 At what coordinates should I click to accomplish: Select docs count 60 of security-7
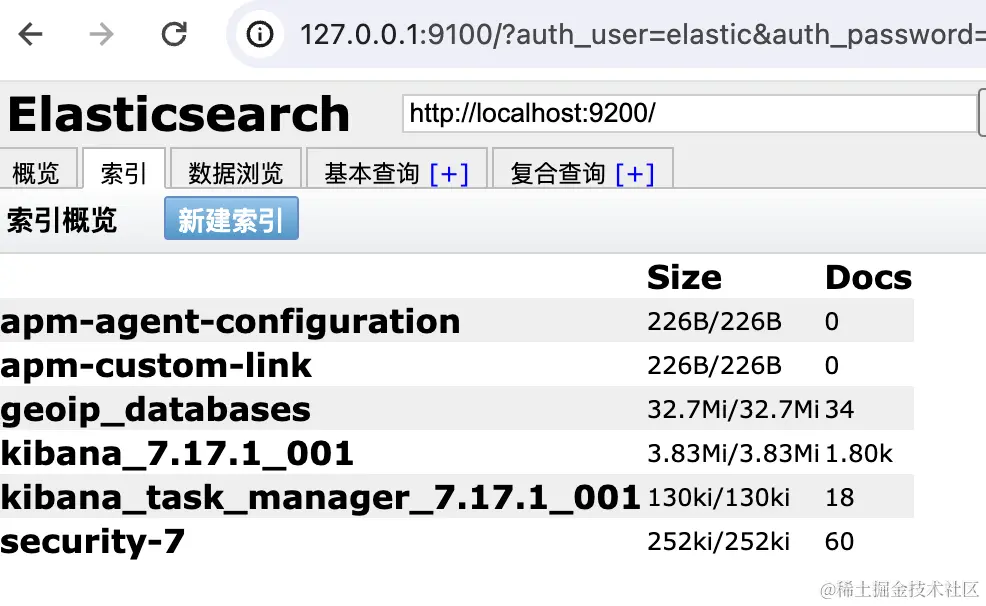pos(839,542)
